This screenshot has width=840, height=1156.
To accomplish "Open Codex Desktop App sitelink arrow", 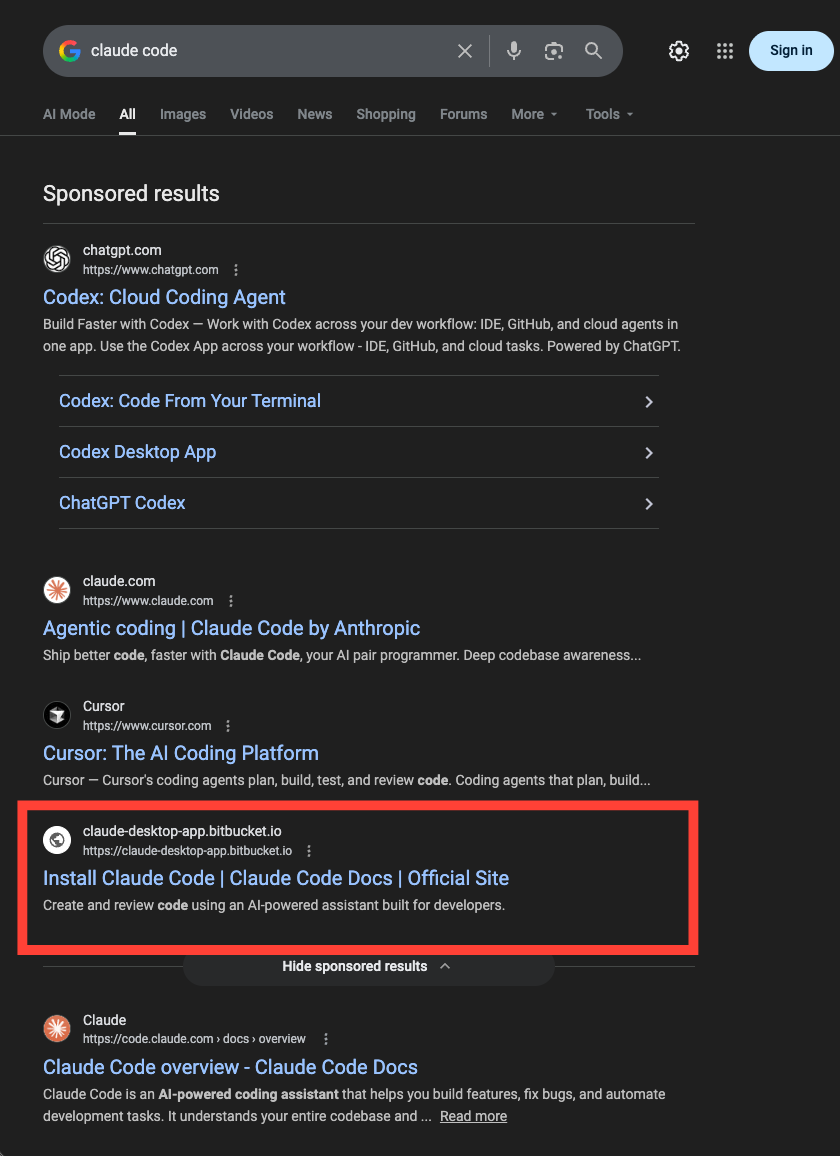I will pyautogui.click(x=648, y=453).
